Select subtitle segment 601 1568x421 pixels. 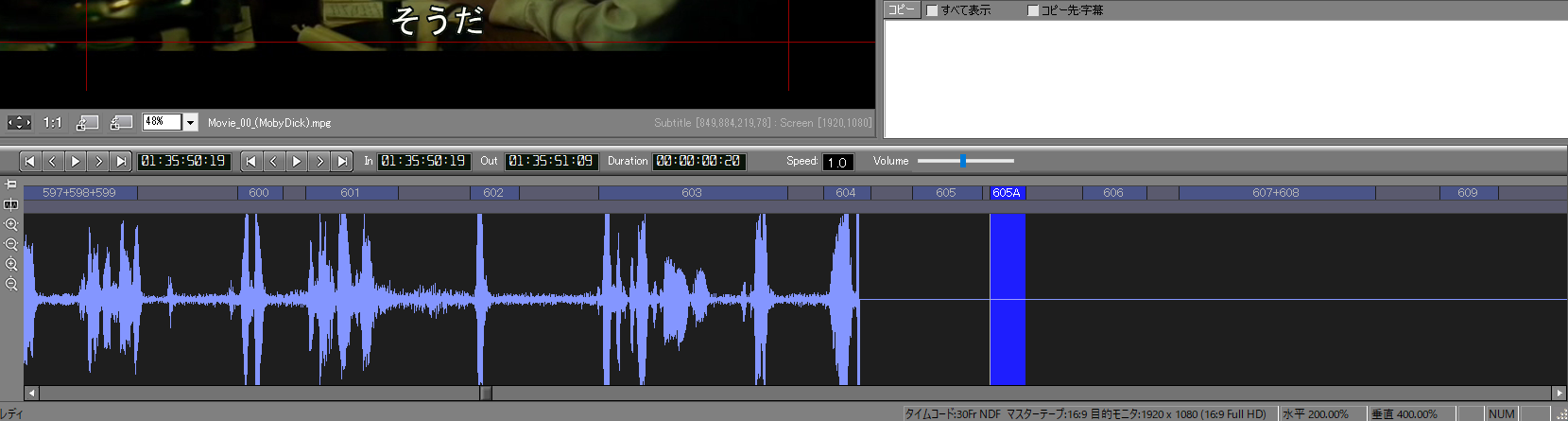(x=351, y=193)
